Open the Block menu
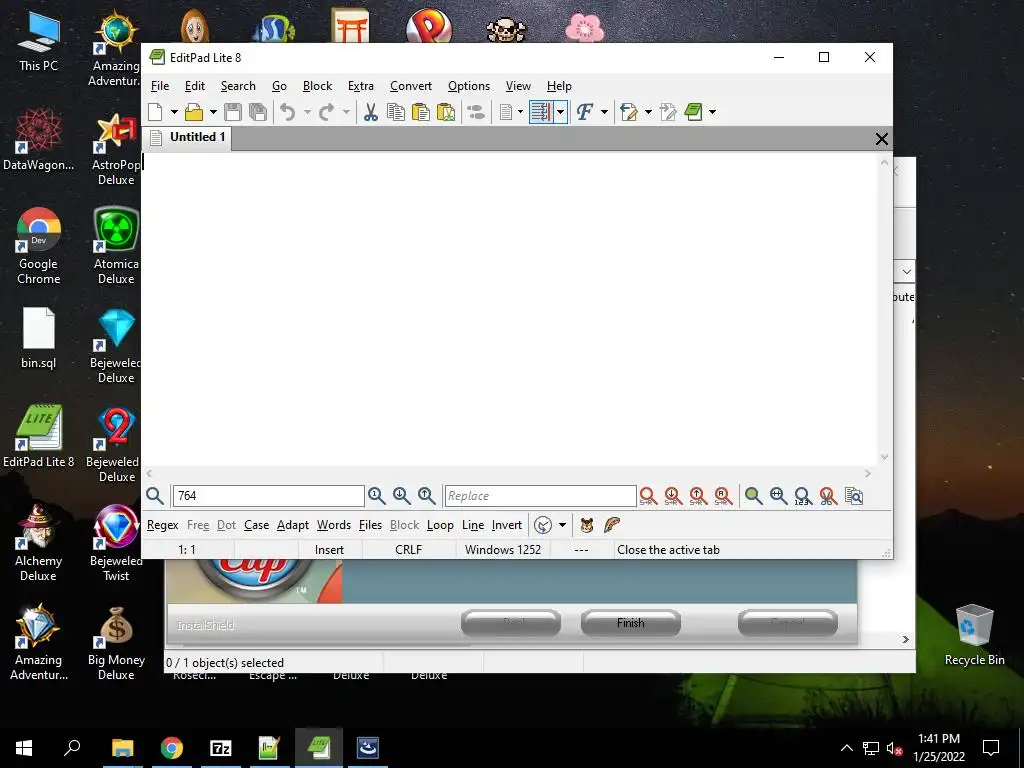Viewport: 1024px width, 768px height. point(317,86)
